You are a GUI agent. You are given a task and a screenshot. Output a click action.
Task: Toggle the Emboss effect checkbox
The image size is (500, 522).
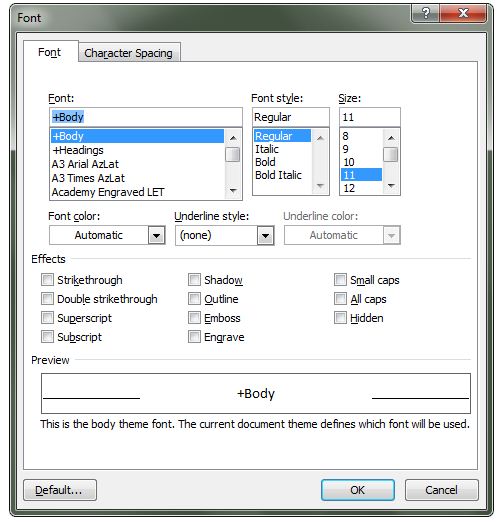(x=194, y=318)
